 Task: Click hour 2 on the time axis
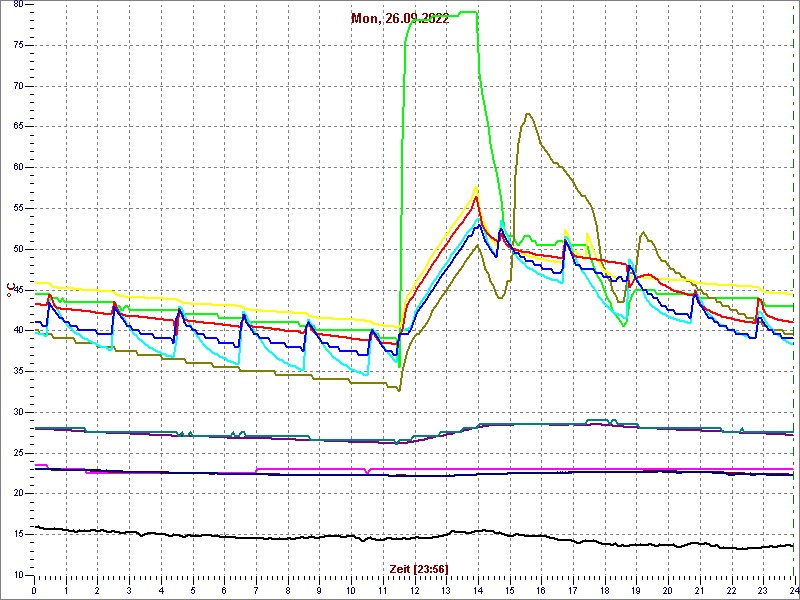[x=97, y=590]
